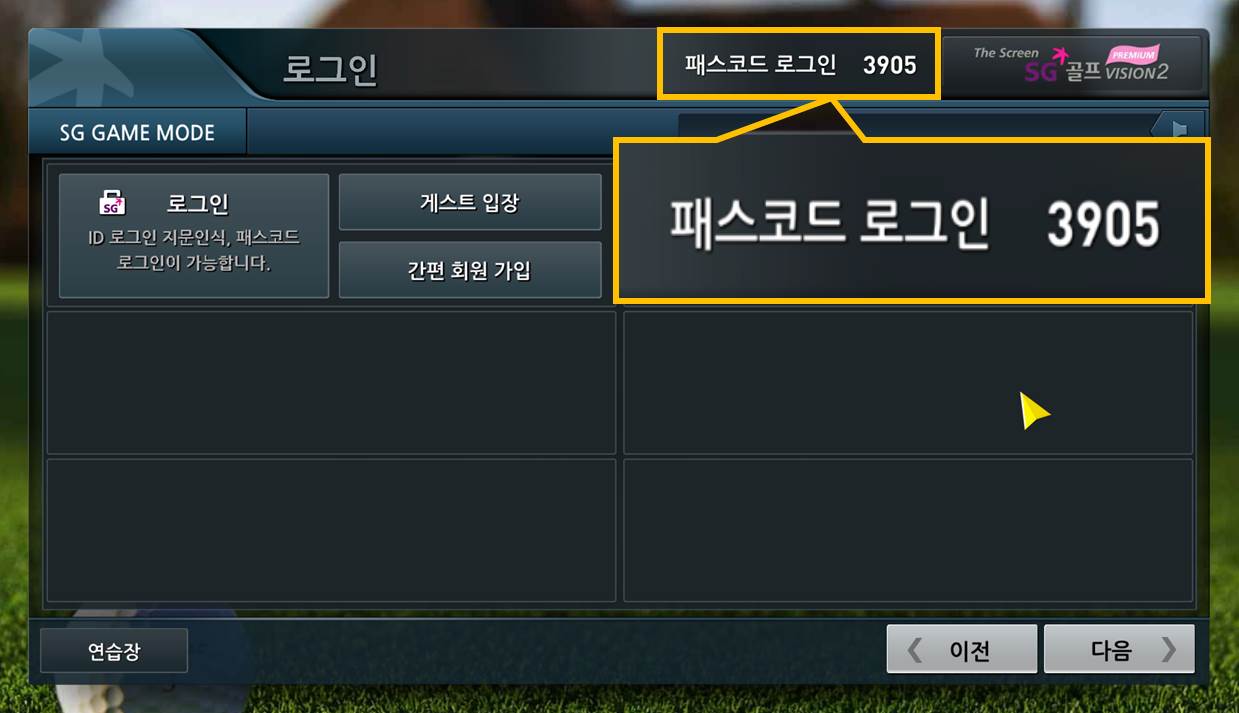Select the empty bottom-right player slot
The image size is (1239, 713).
coord(908,530)
